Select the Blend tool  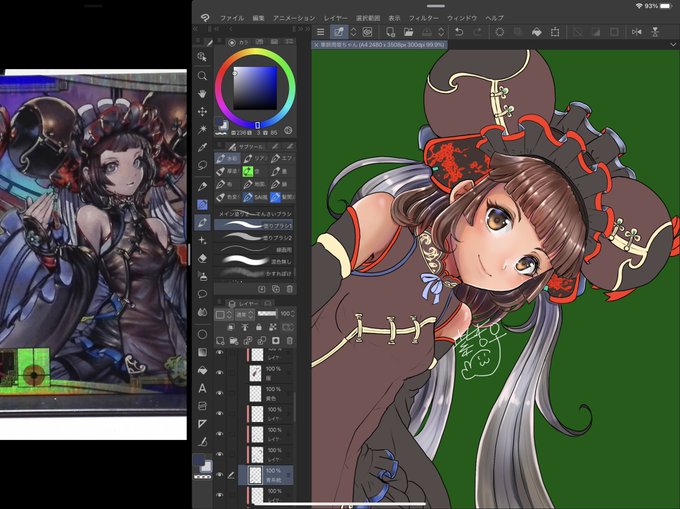tap(202, 312)
